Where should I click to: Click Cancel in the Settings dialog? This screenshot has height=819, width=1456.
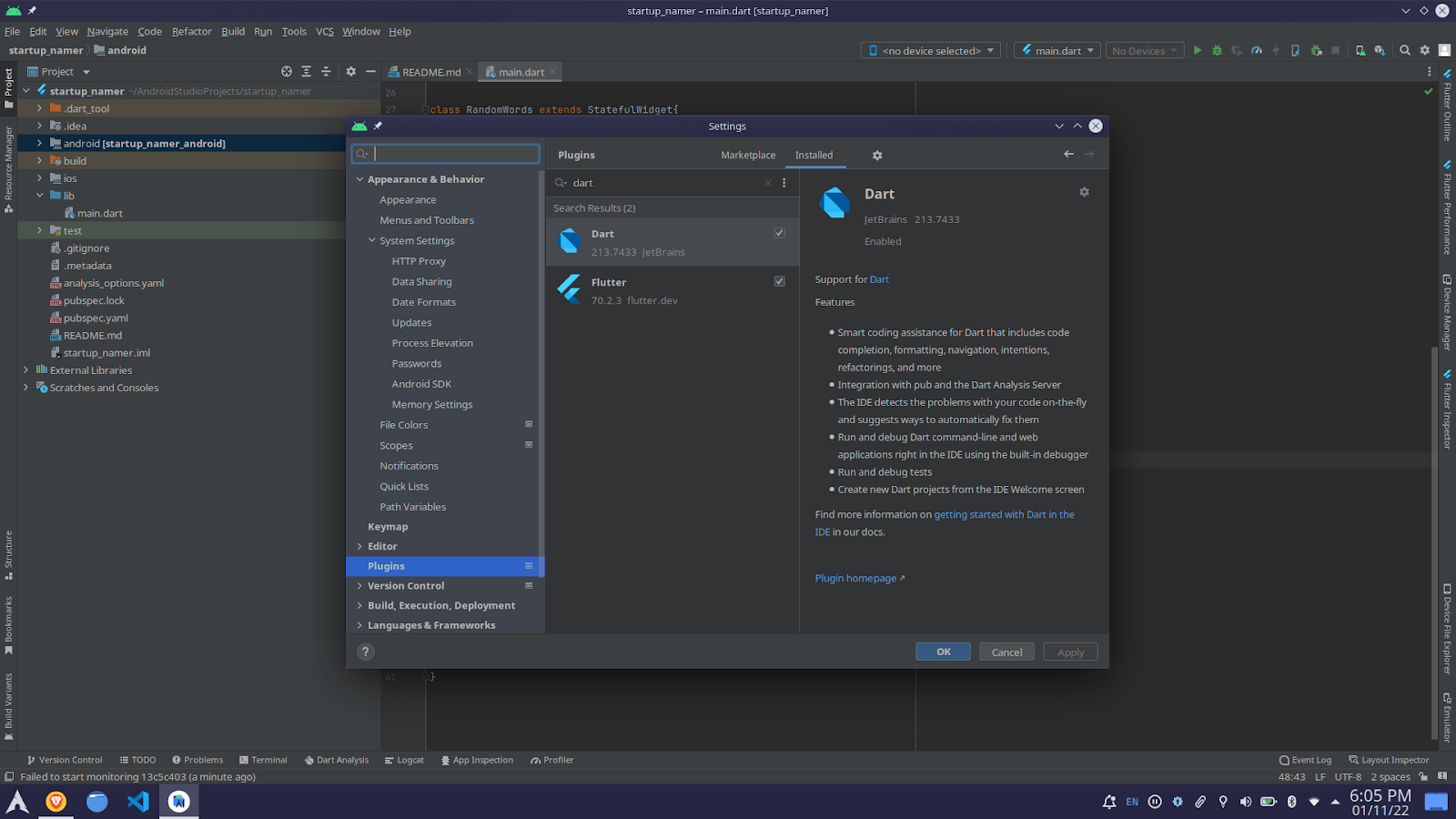pos(1006,652)
